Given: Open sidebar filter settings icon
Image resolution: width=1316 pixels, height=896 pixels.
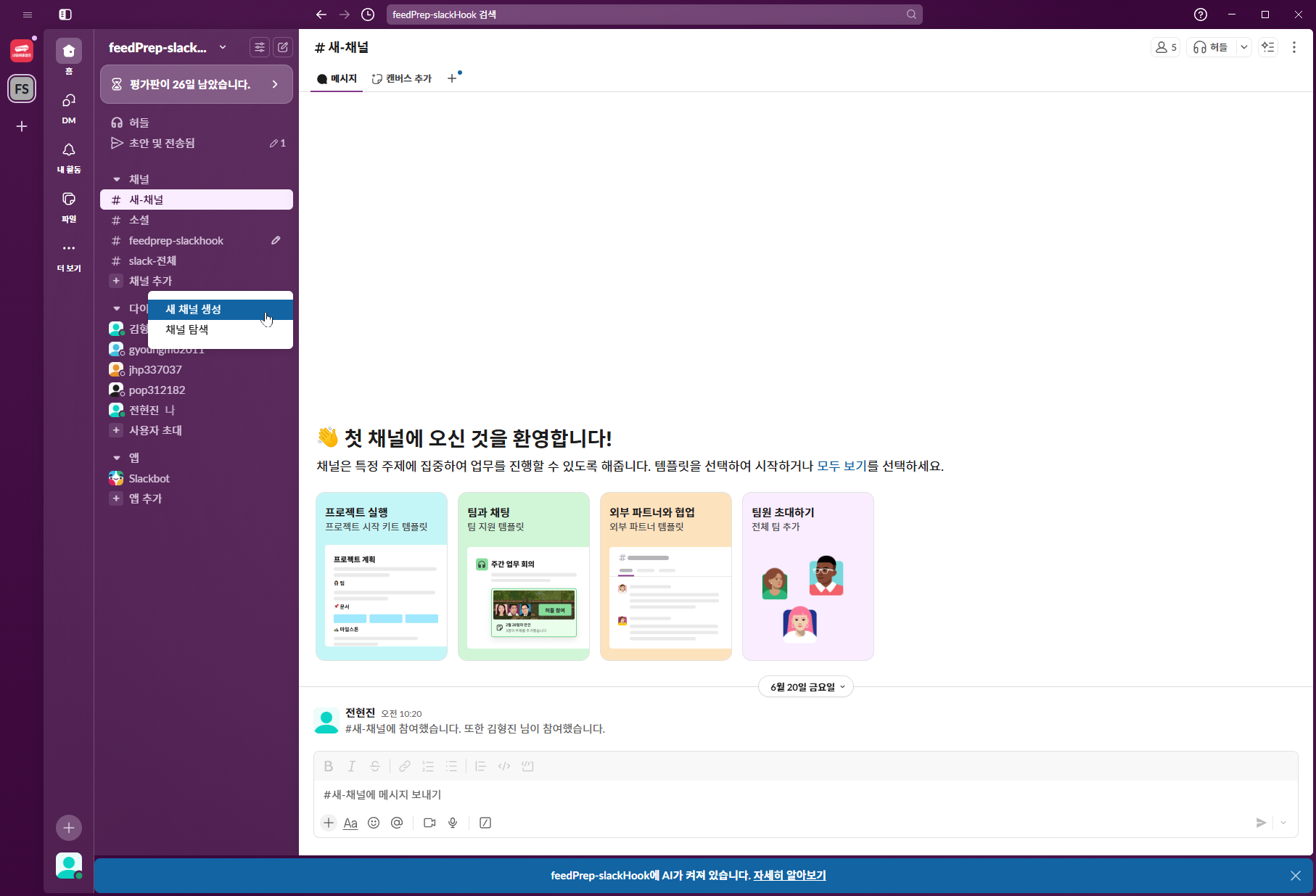Looking at the screenshot, I should (x=259, y=47).
